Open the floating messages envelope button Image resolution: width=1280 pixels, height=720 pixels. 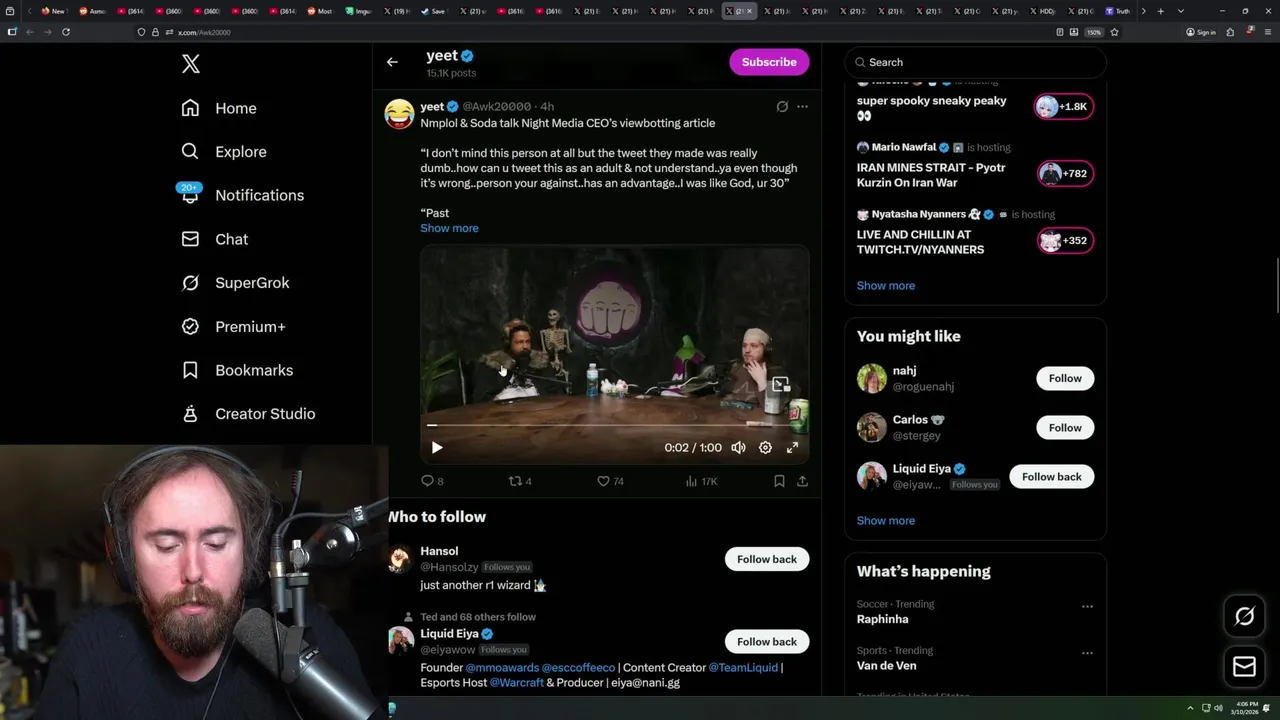coord(1244,667)
